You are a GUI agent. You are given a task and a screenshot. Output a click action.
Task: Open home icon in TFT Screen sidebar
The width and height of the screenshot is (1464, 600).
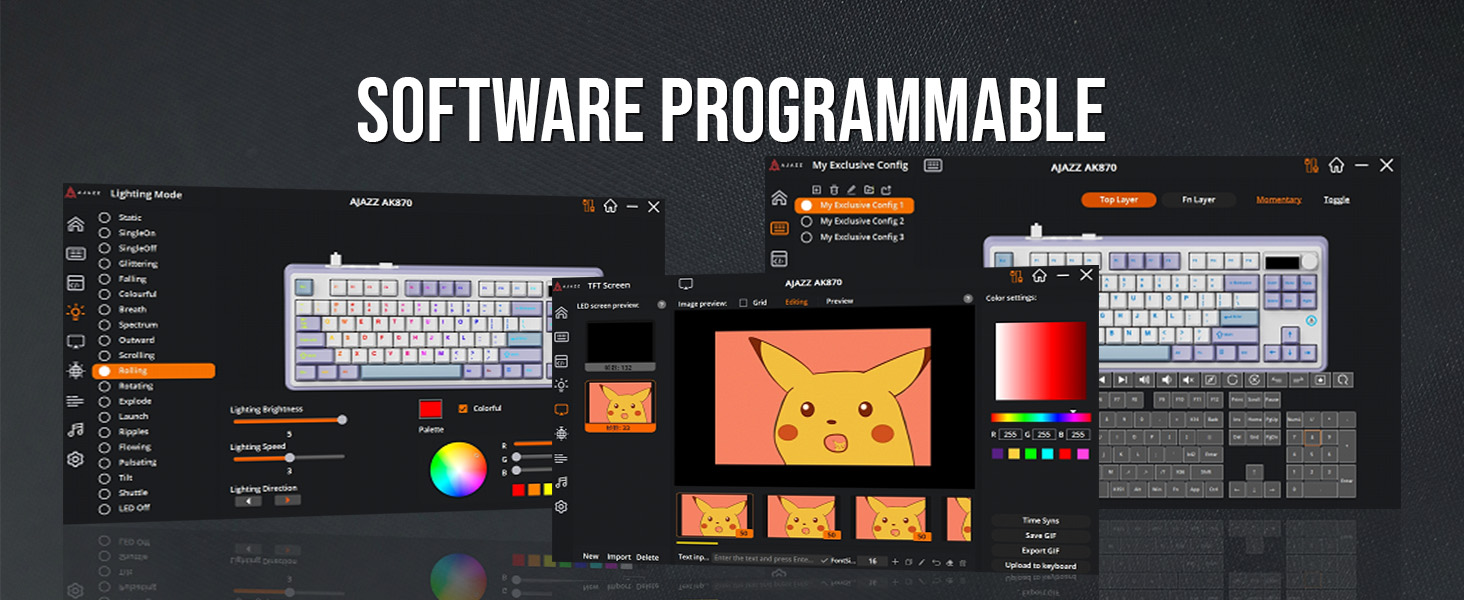(x=562, y=313)
